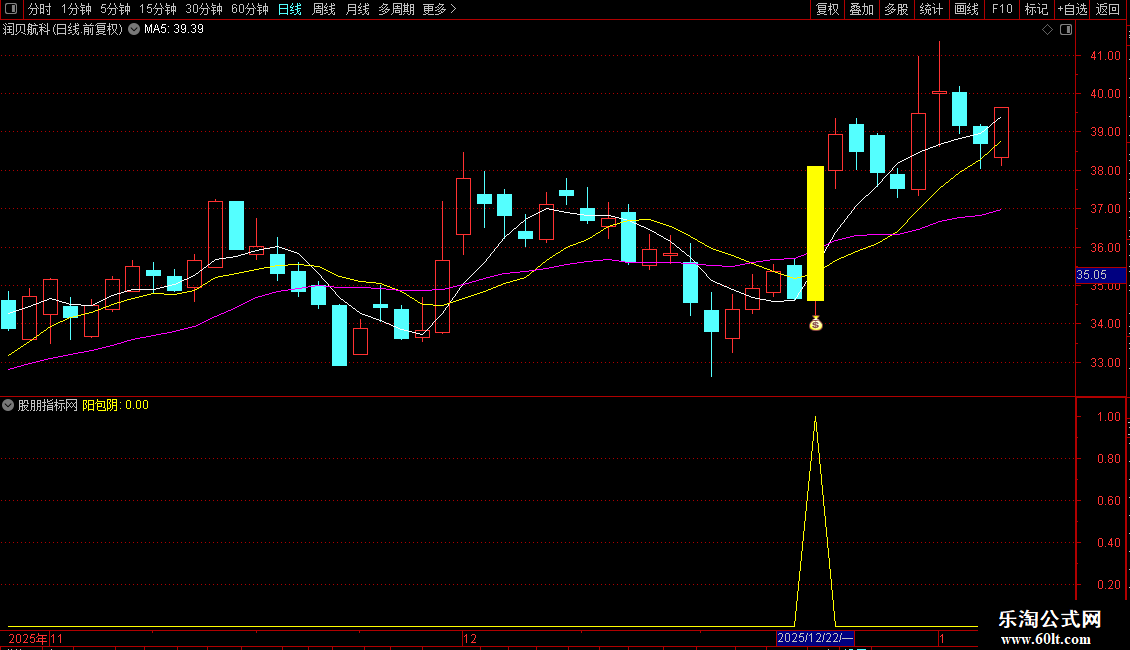This screenshot has height=650, width=1130.
Task: Click the yellow highlighted candlestick
Action: (x=815, y=233)
